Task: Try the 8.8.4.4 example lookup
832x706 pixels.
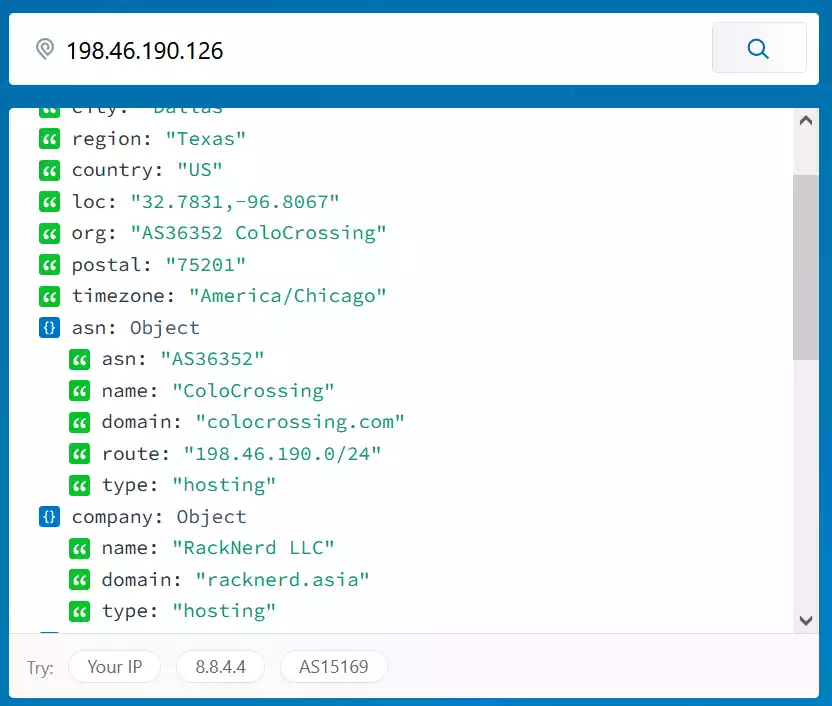Action: (220, 667)
